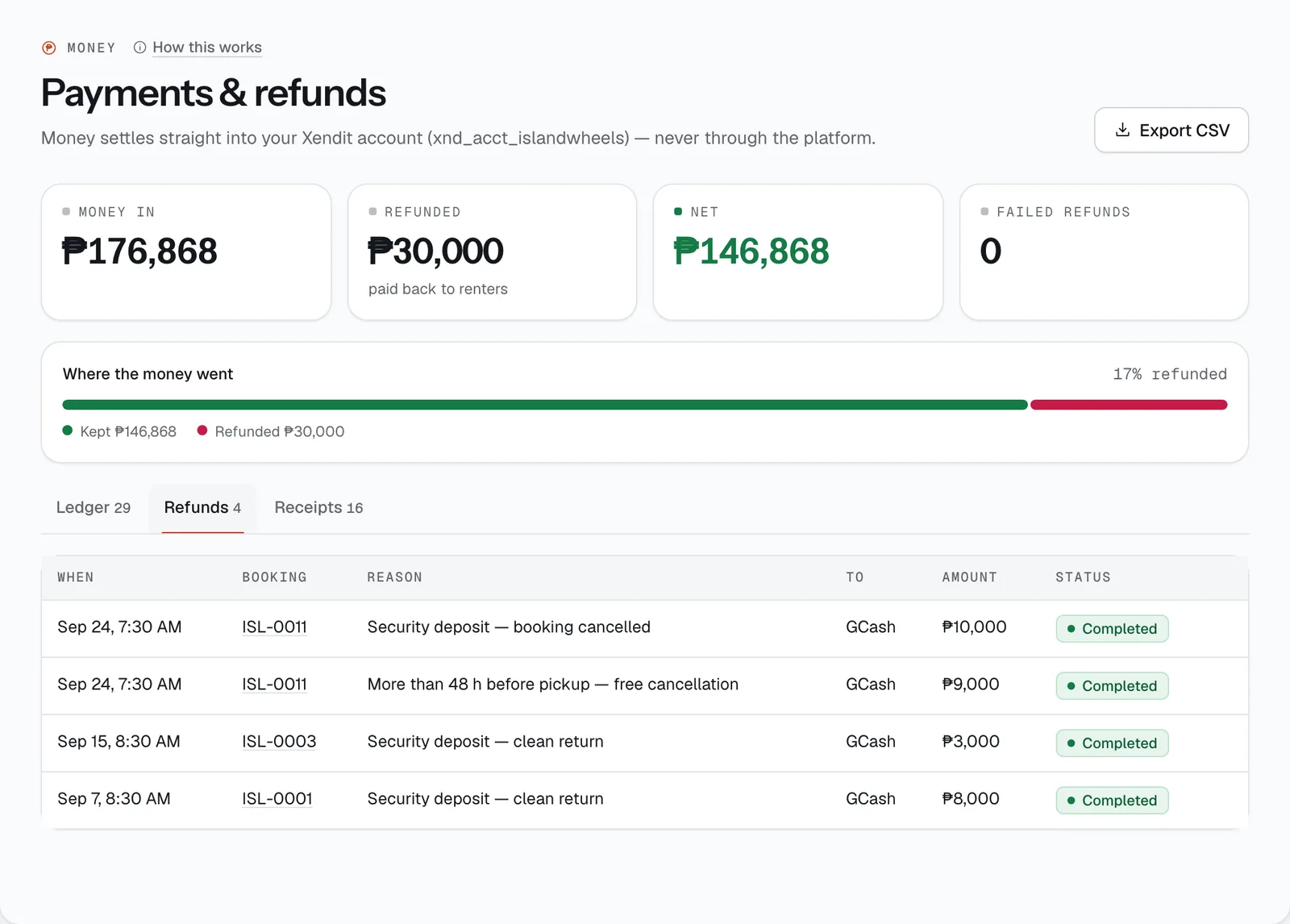Click the STATUS column header
This screenshot has width=1290, height=924.
(1083, 577)
